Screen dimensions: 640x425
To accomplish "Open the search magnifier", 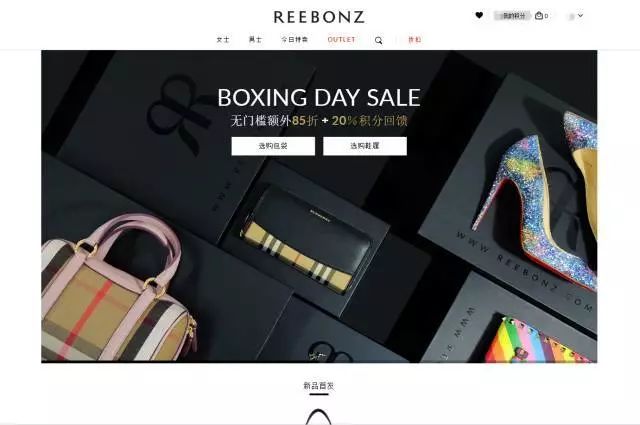I will (379, 40).
